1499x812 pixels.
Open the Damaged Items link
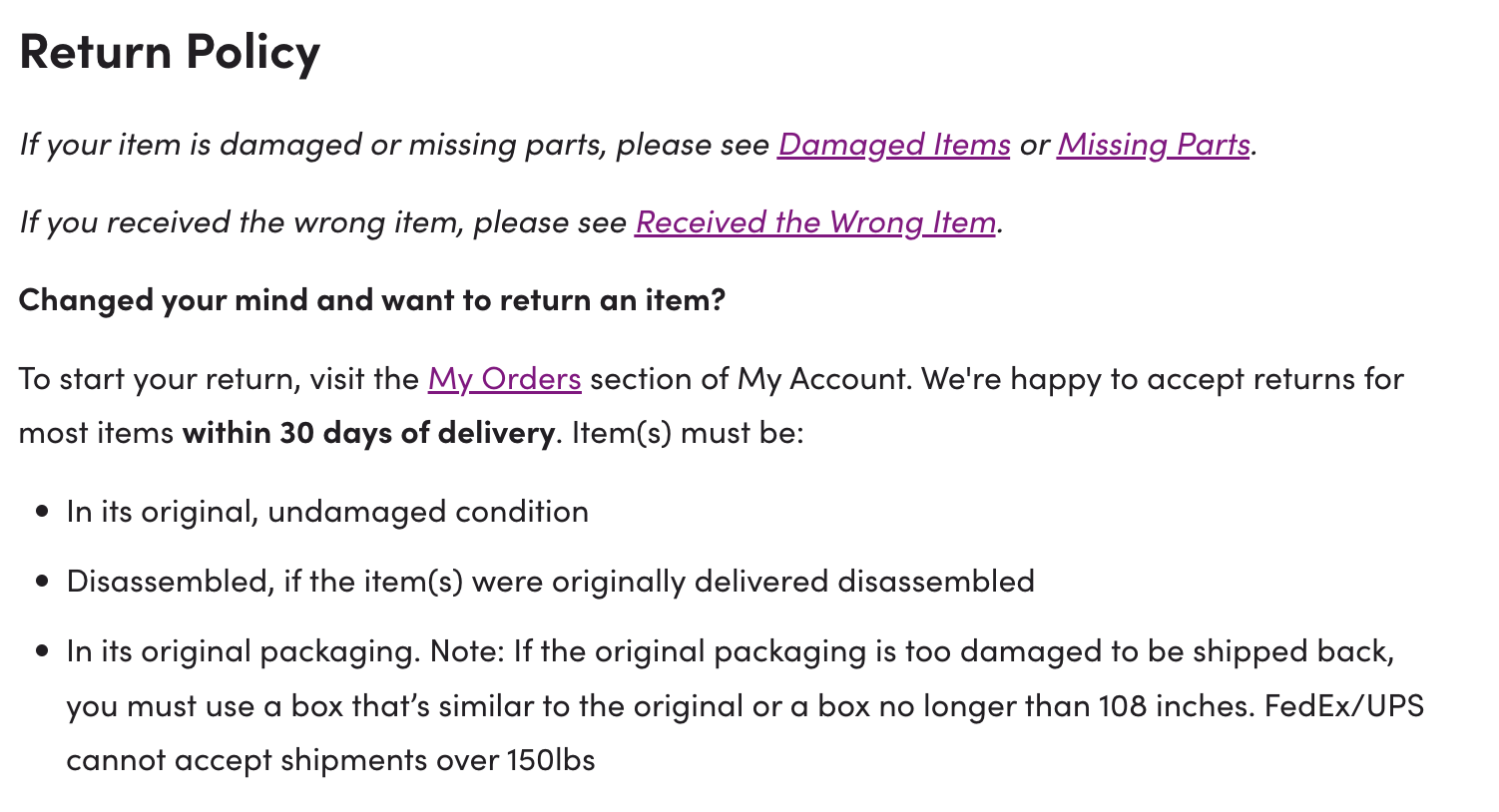click(x=893, y=145)
